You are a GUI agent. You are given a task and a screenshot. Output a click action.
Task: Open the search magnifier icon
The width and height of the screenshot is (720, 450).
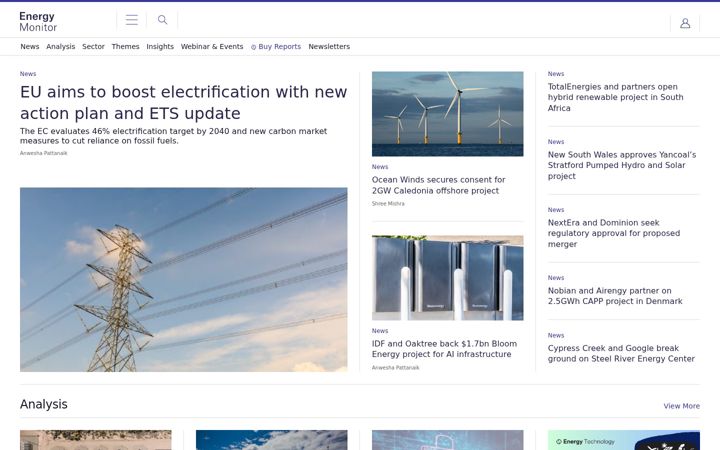click(163, 20)
